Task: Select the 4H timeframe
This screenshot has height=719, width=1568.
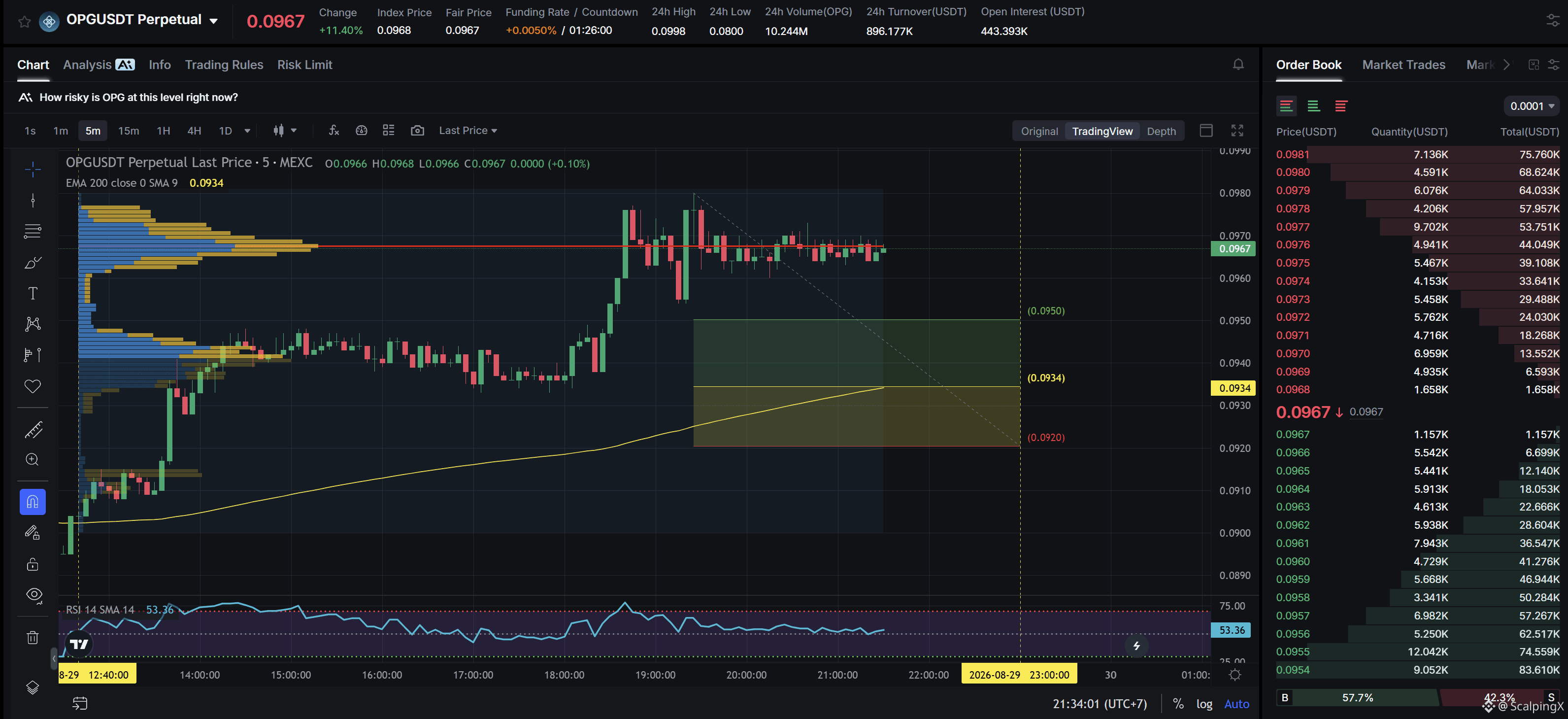Action: [x=194, y=131]
